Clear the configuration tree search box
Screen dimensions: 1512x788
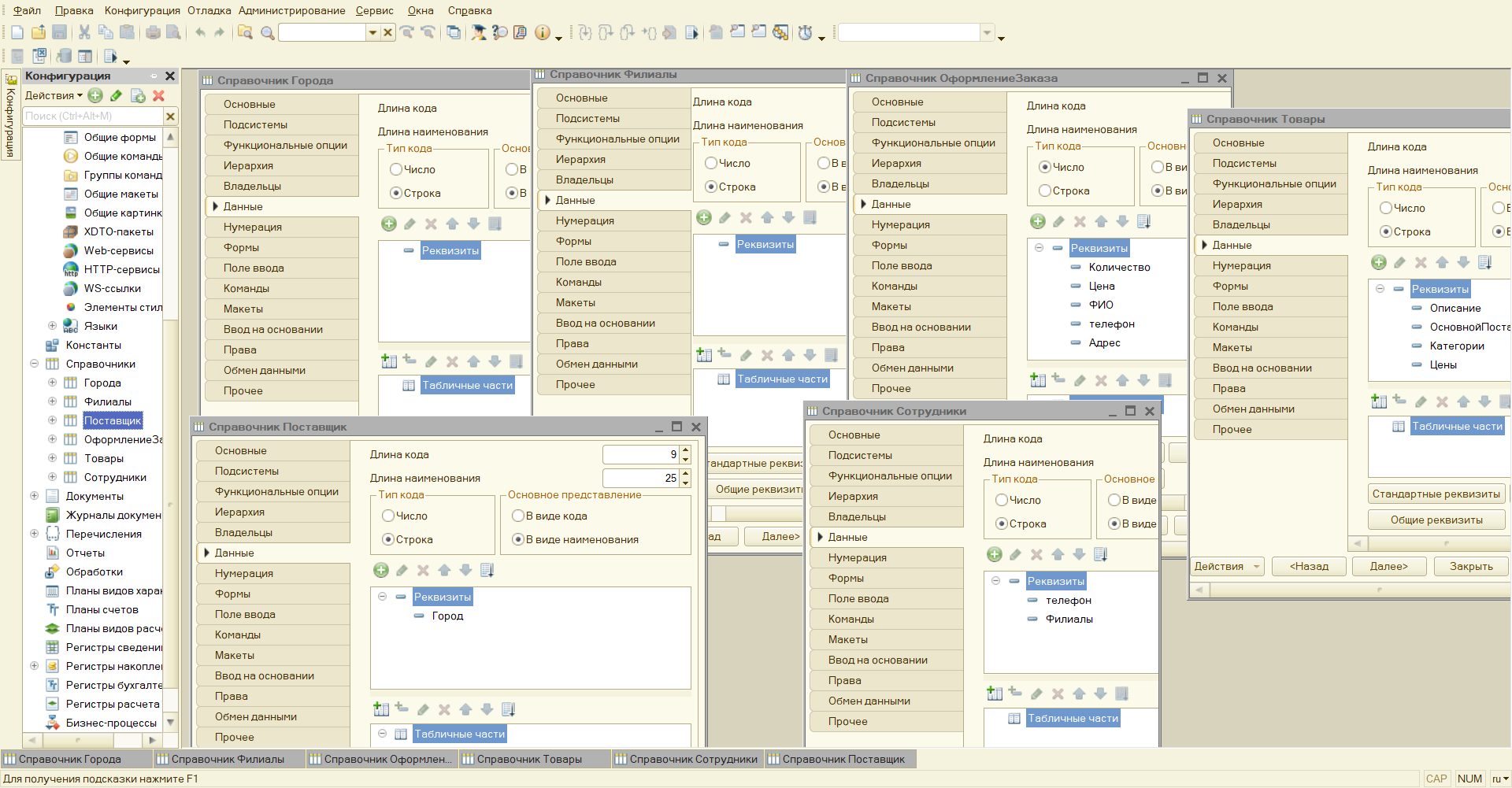click(x=170, y=116)
